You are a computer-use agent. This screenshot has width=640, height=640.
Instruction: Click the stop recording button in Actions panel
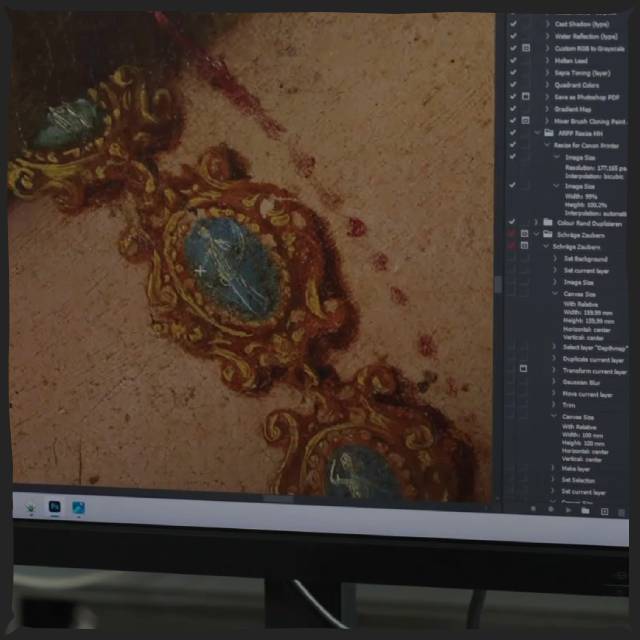coord(533,509)
